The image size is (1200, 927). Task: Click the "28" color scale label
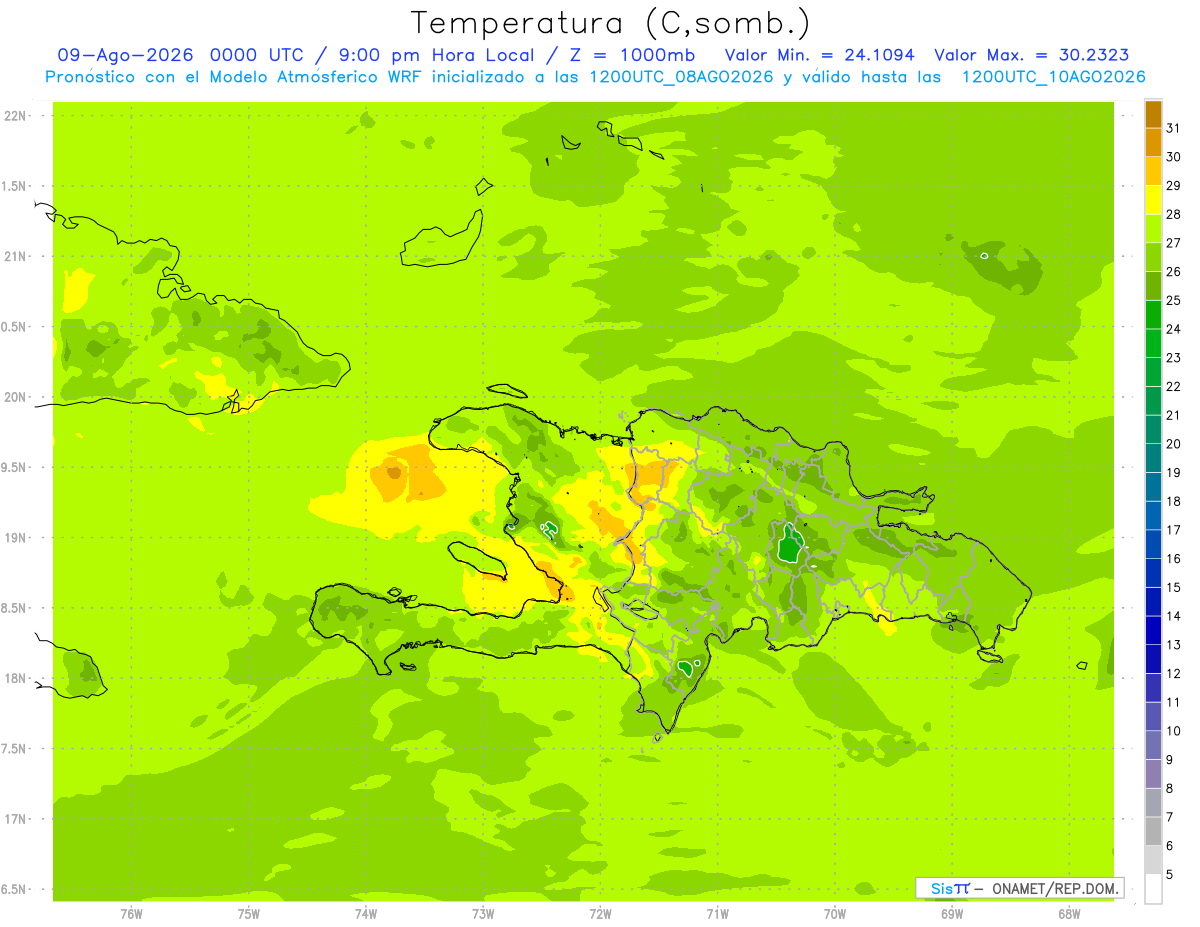point(1173,214)
